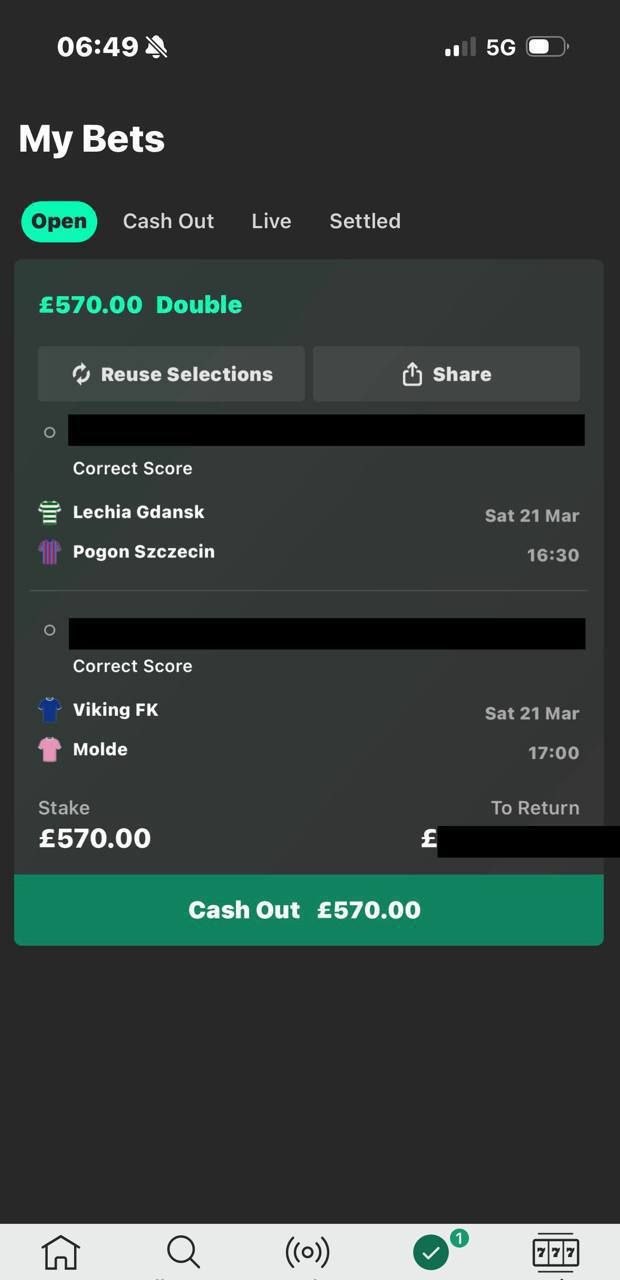This screenshot has height=1280, width=620.
Task: Tap the Lechia Gdansk kit icon
Action: coord(50,512)
